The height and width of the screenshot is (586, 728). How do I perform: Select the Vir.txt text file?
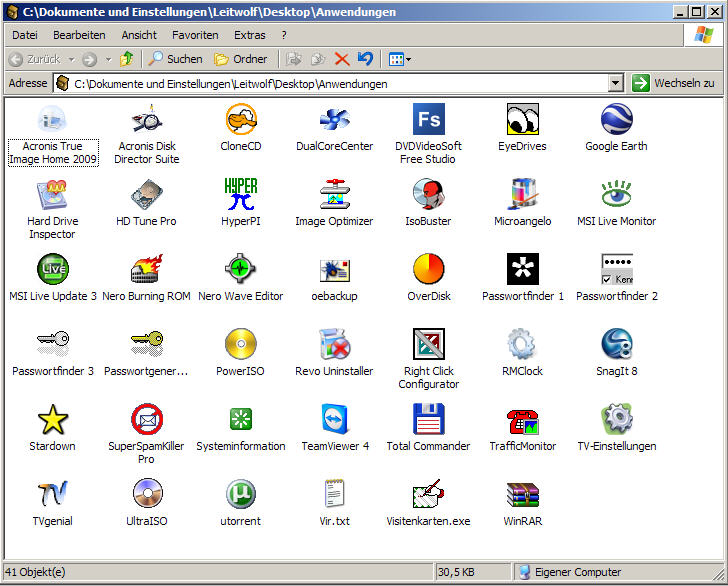coord(335,495)
